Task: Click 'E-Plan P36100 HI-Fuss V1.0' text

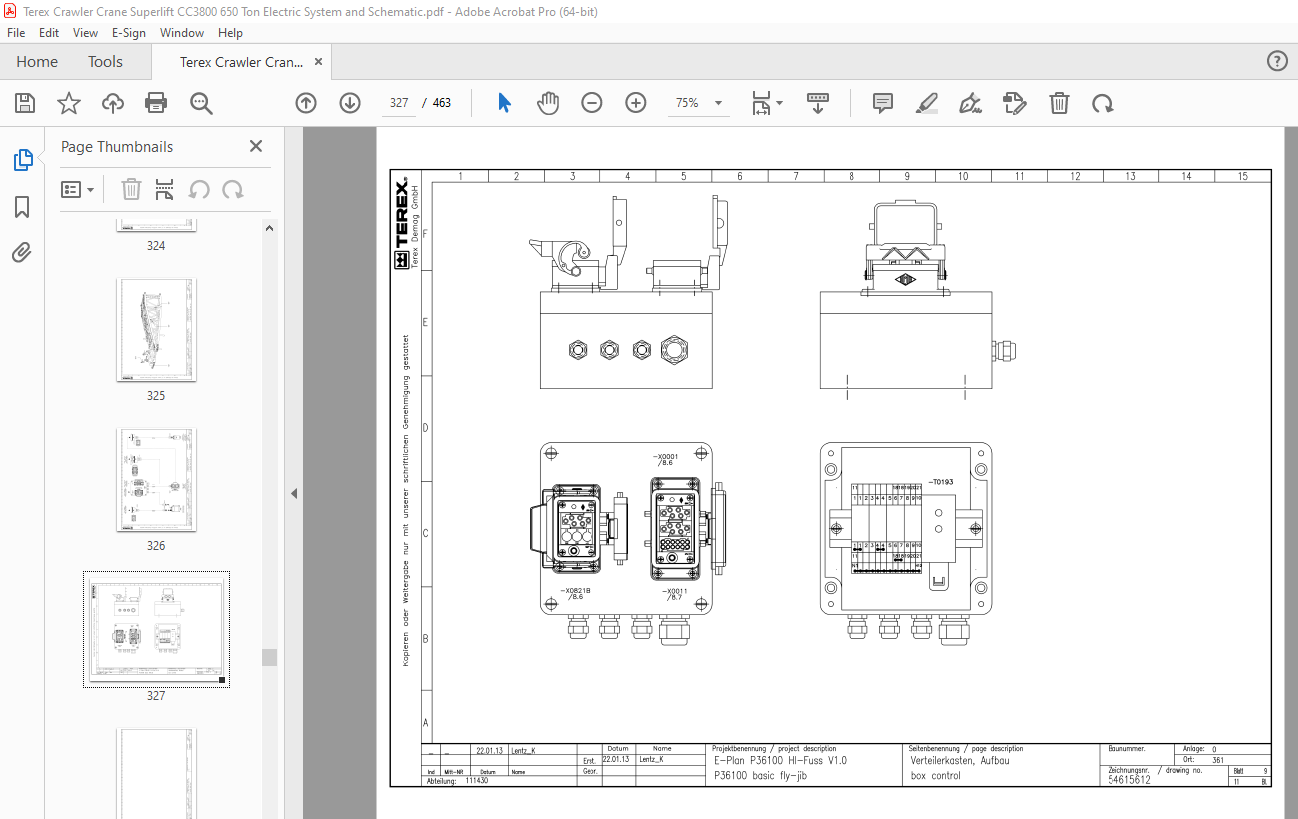Action: pyautogui.click(x=780, y=761)
